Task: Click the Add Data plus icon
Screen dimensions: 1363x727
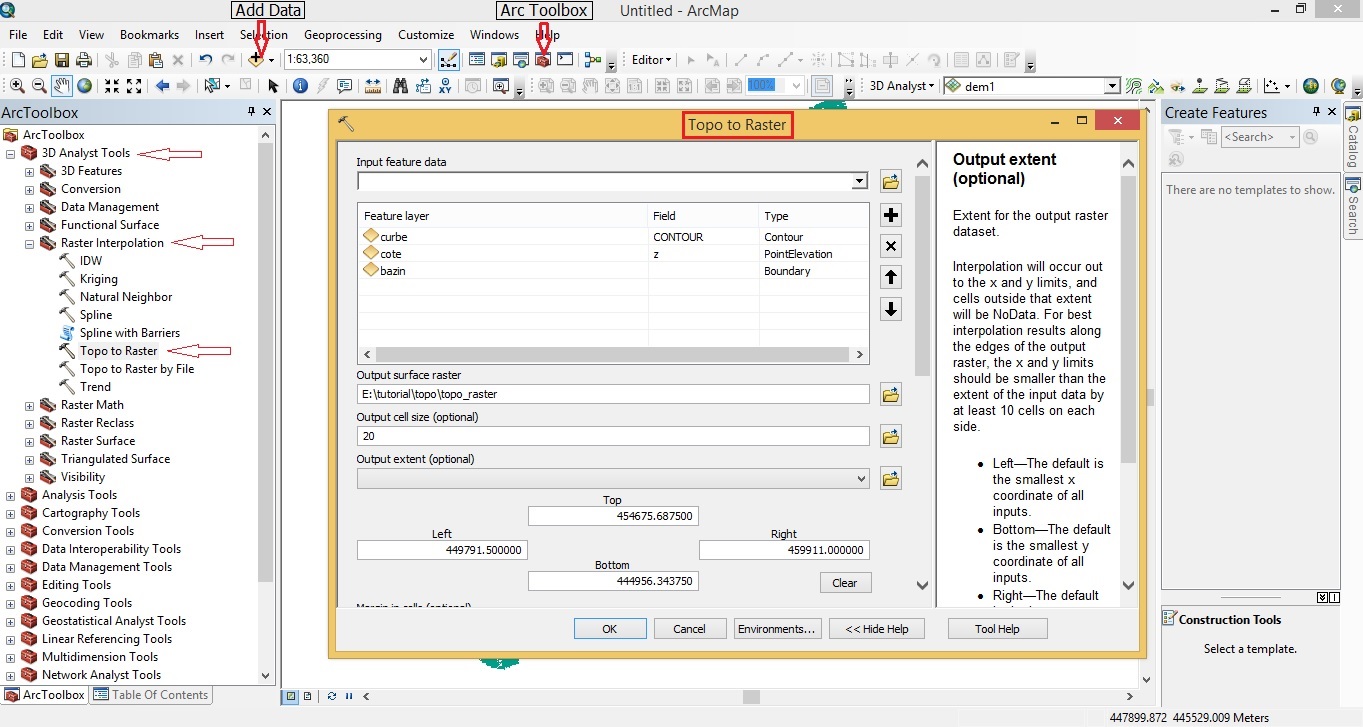Action: coord(256,60)
